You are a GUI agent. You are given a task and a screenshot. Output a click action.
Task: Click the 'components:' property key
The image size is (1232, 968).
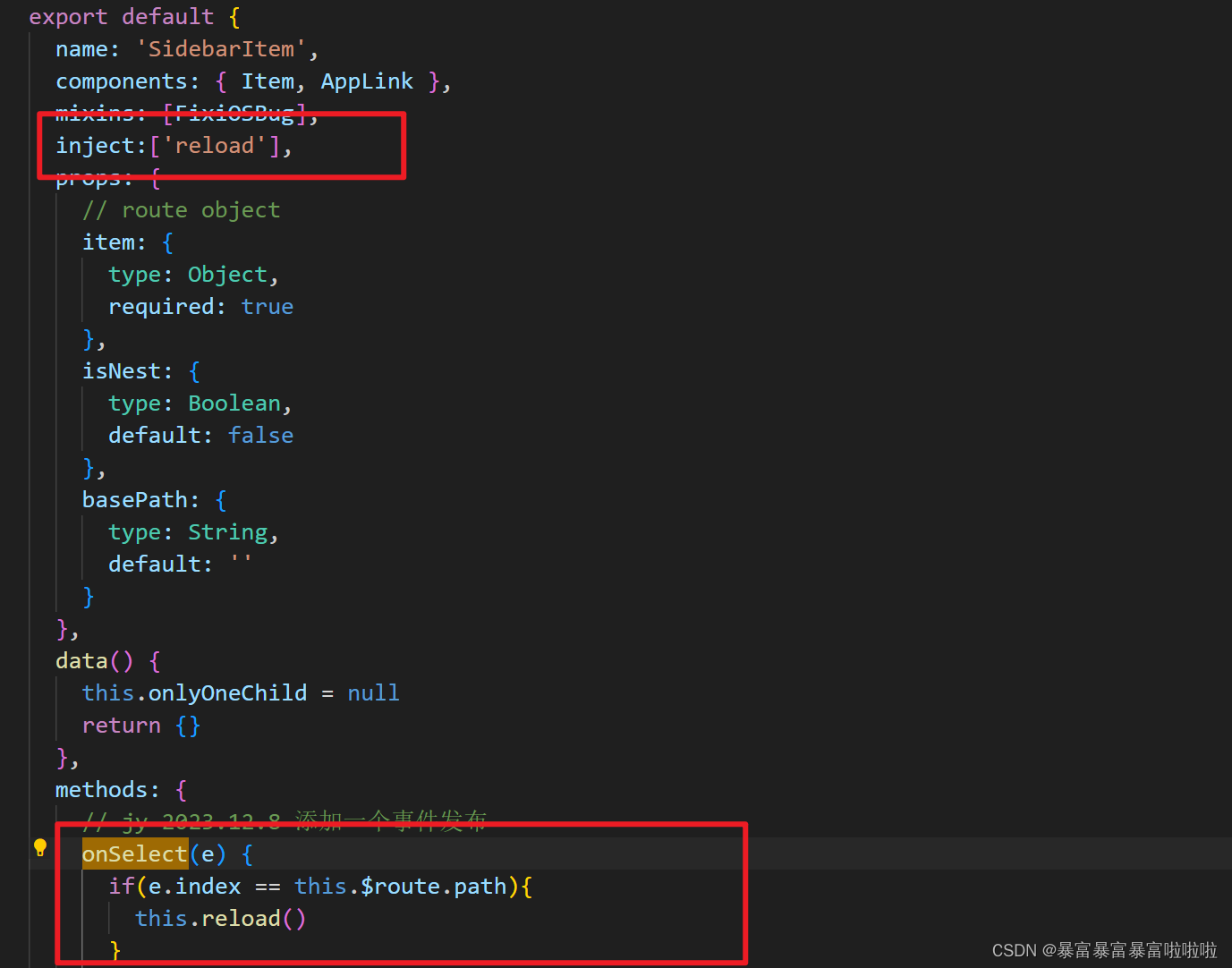[x=127, y=81]
